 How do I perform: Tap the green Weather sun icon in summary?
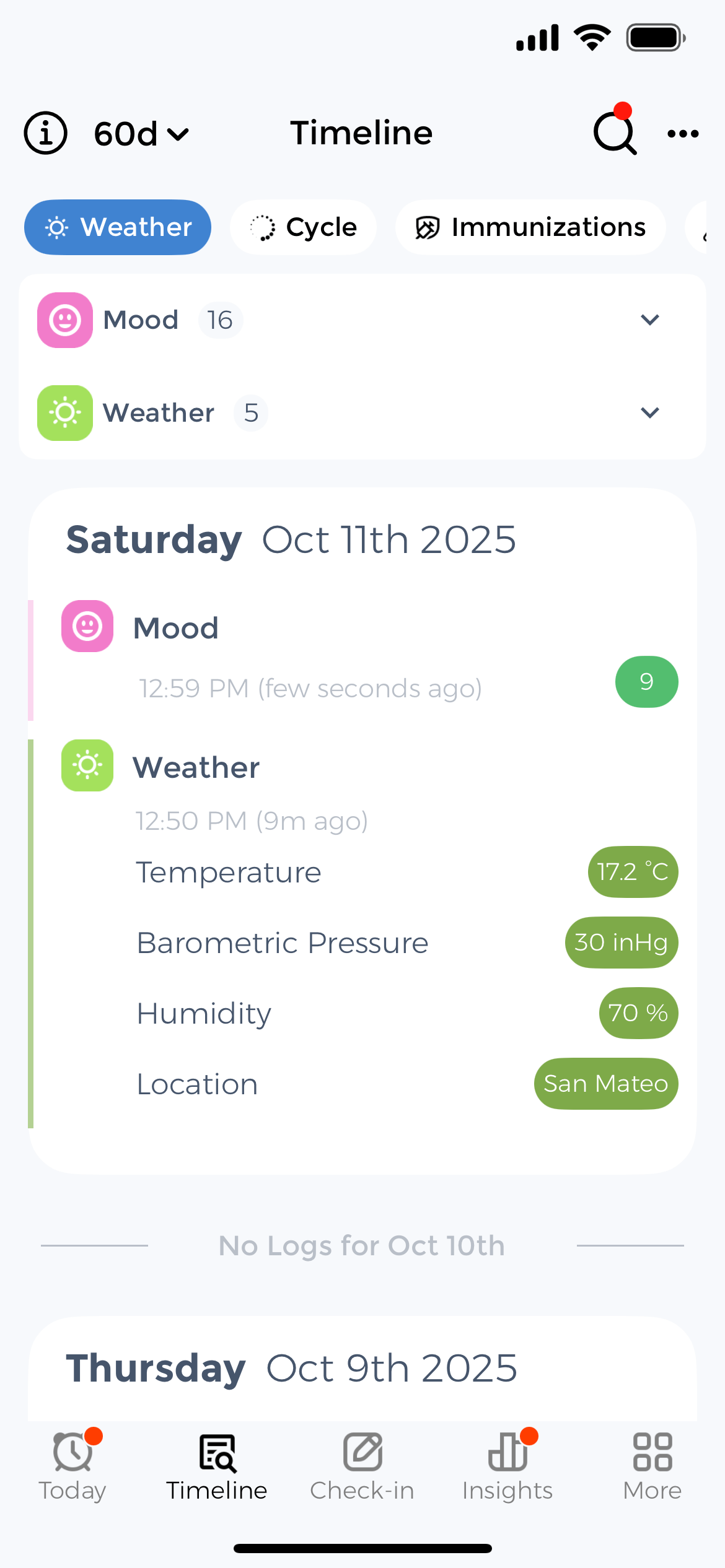point(65,413)
